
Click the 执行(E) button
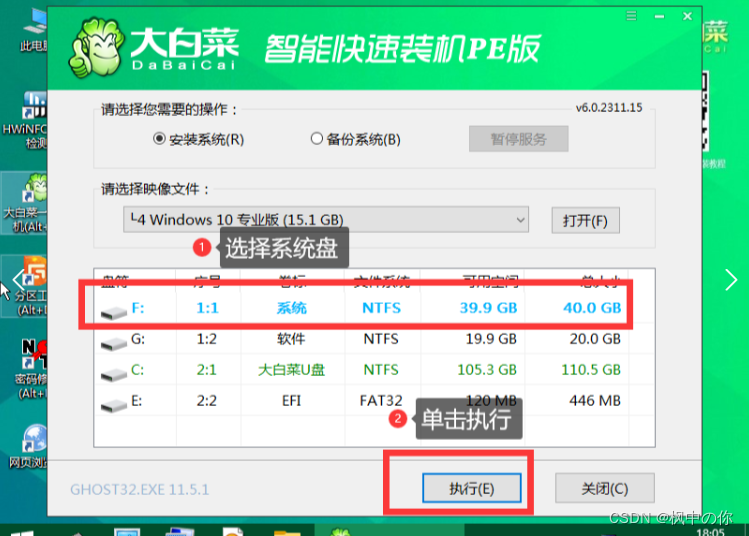pos(471,488)
